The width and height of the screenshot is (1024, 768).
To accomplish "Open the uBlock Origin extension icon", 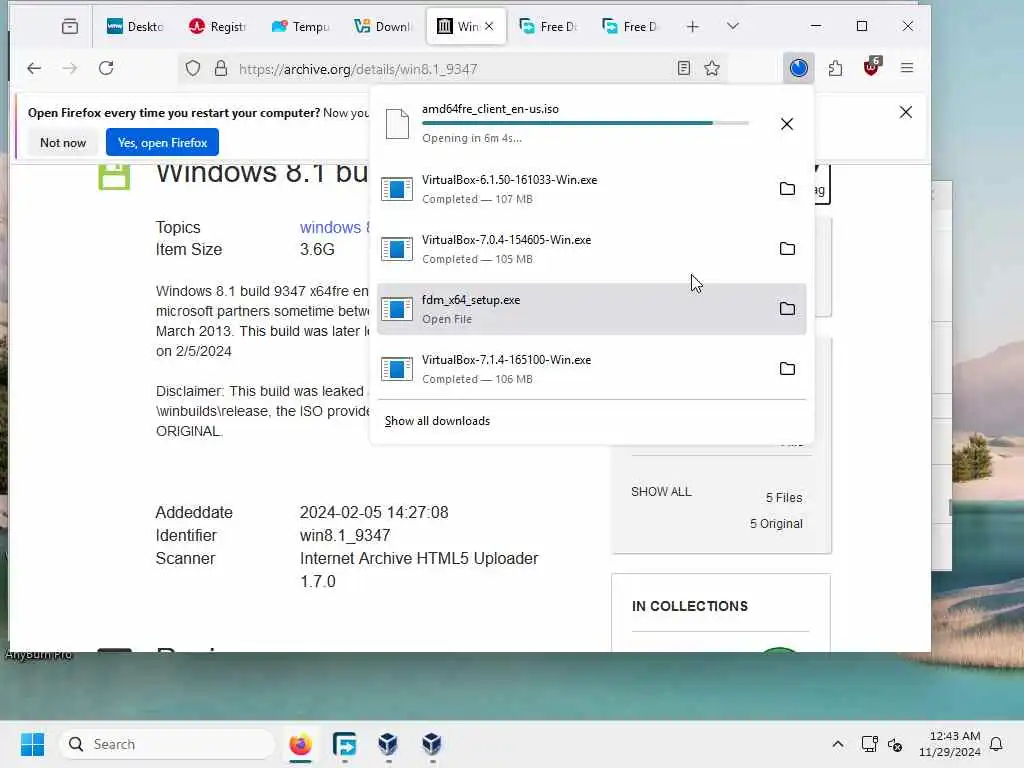I will 872,67.
